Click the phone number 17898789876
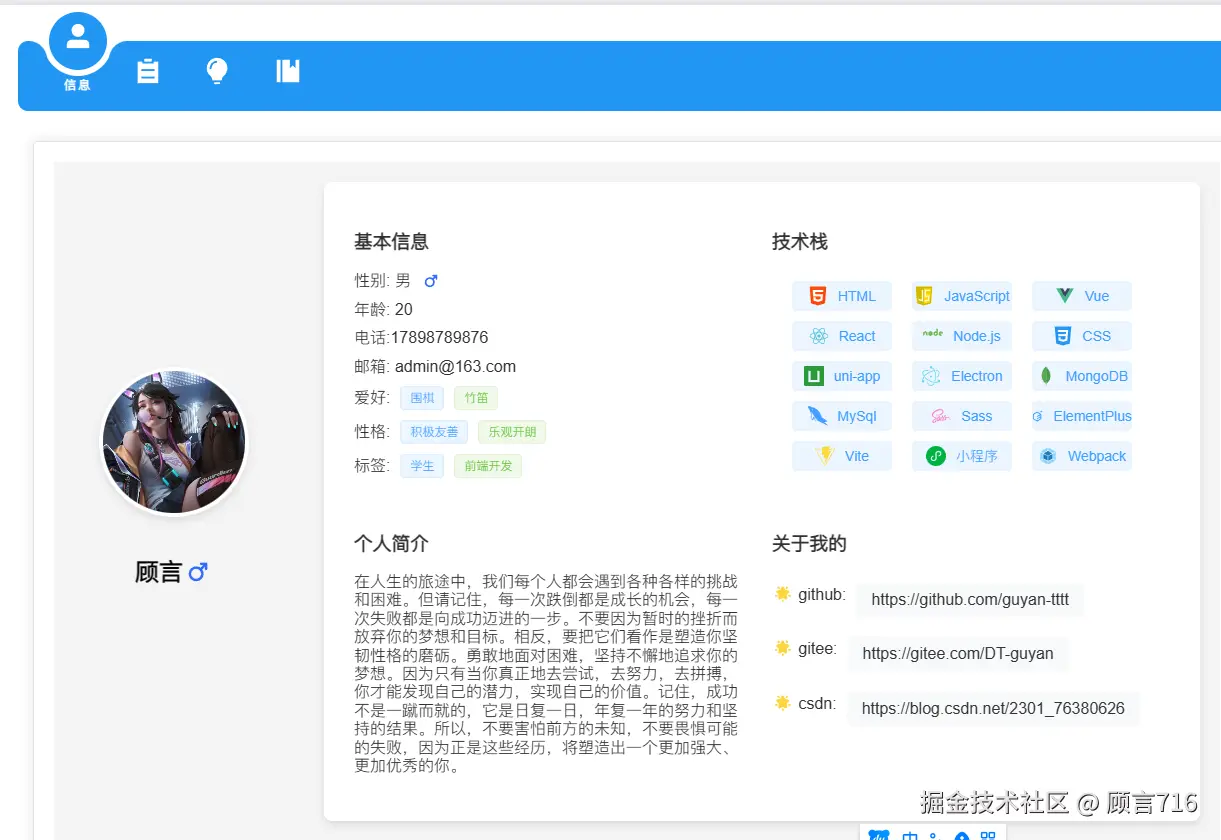 (439, 337)
